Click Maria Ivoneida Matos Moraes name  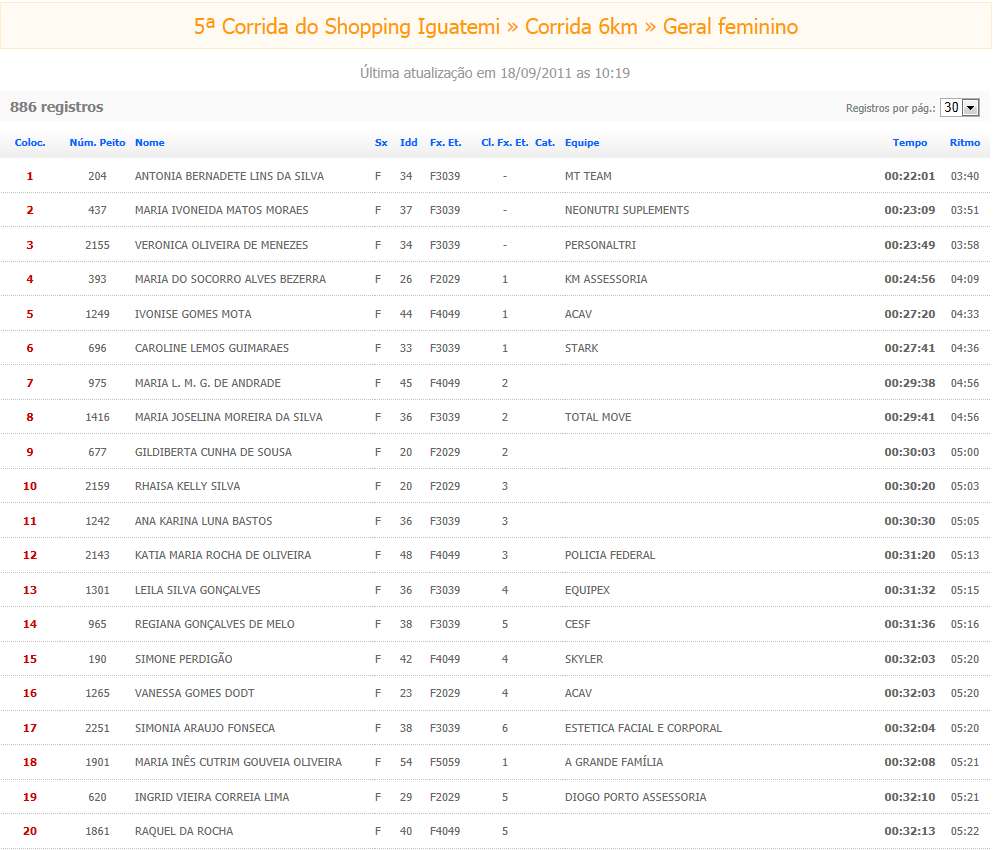pyautogui.click(x=221, y=210)
